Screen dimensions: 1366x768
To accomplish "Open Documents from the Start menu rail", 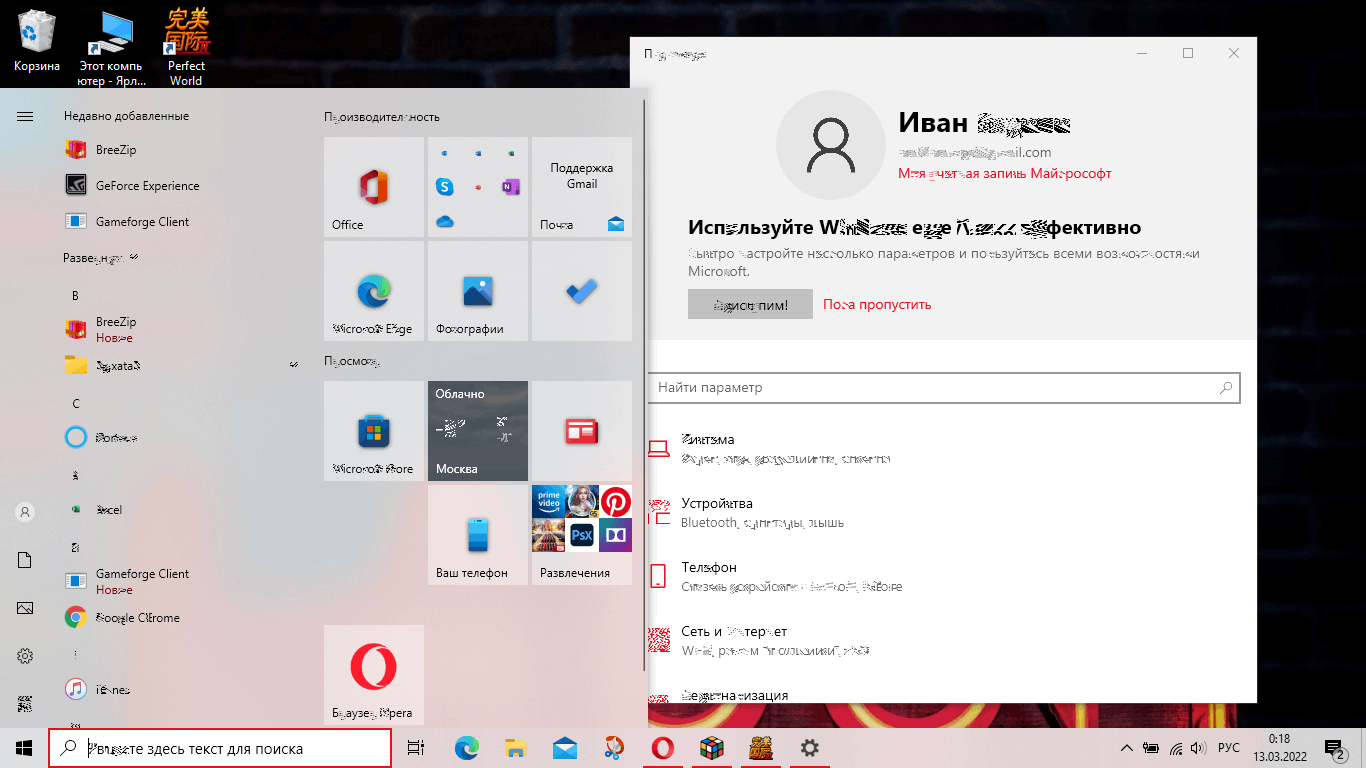I will 25,560.
